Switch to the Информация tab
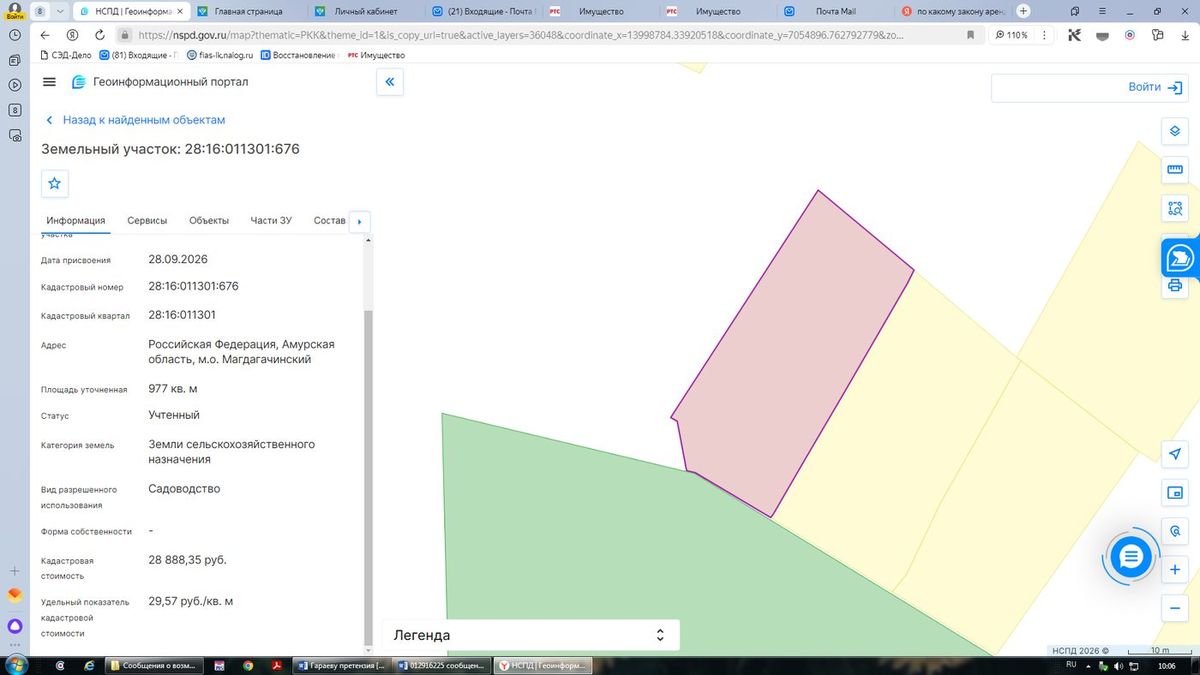This screenshot has width=1200, height=675. 76,221
